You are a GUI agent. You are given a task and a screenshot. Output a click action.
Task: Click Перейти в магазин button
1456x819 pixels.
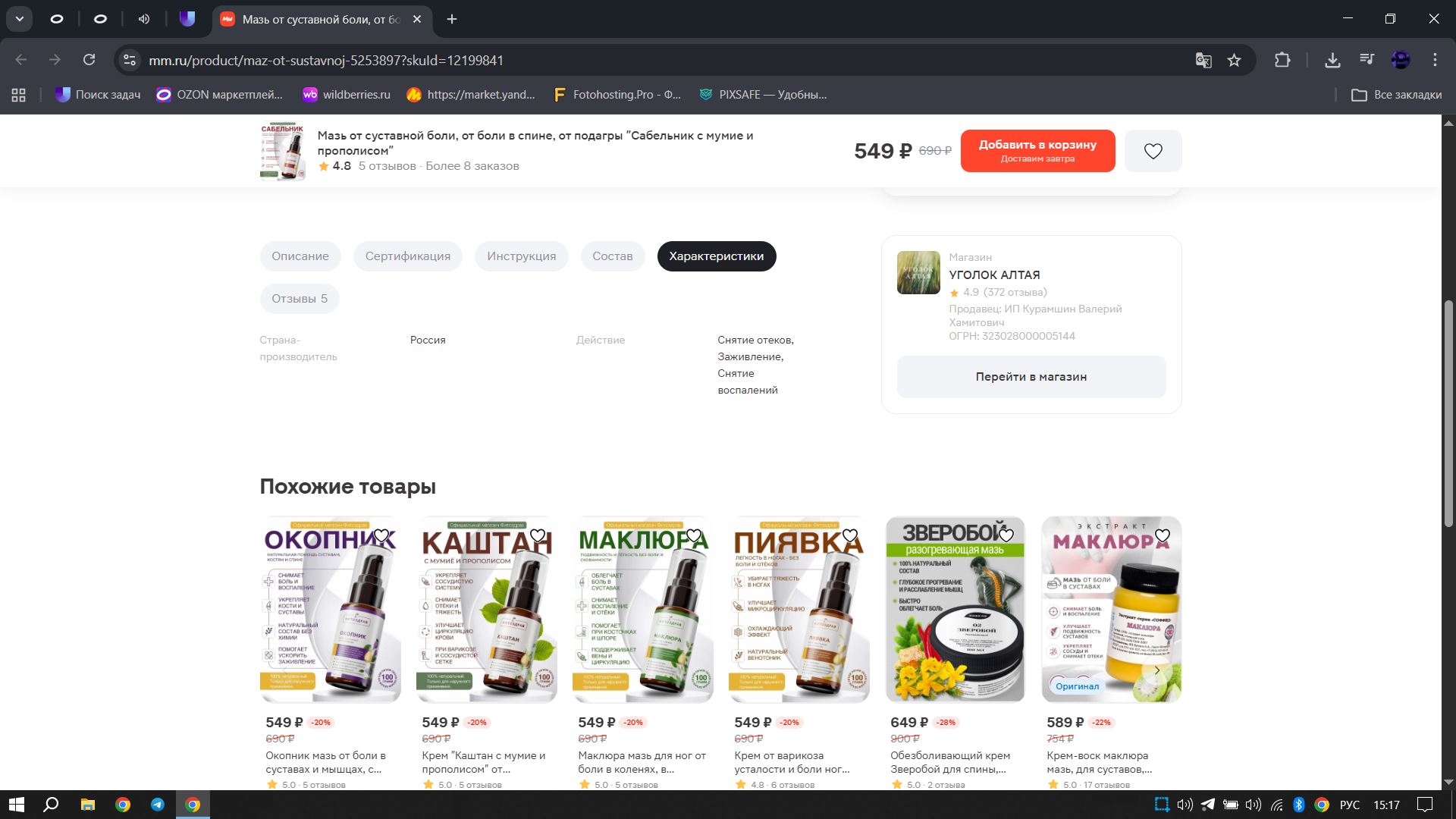coord(1031,377)
